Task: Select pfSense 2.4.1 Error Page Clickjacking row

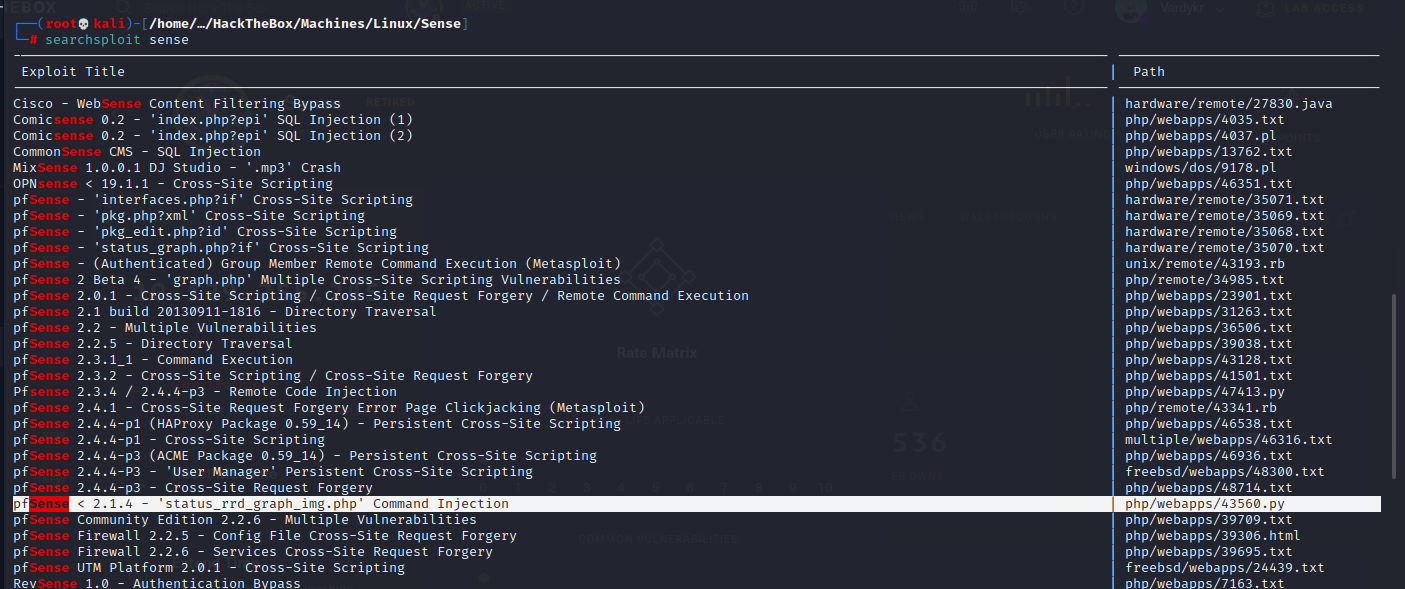Action: point(329,408)
